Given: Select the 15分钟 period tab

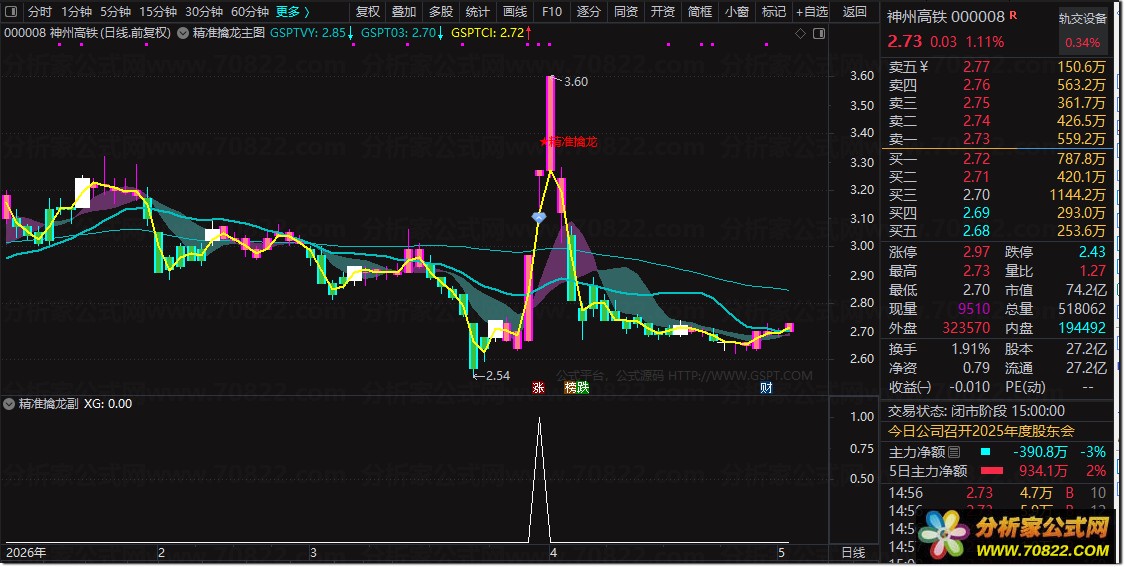Looking at the screenshot, I should click(x=158, y=11).
